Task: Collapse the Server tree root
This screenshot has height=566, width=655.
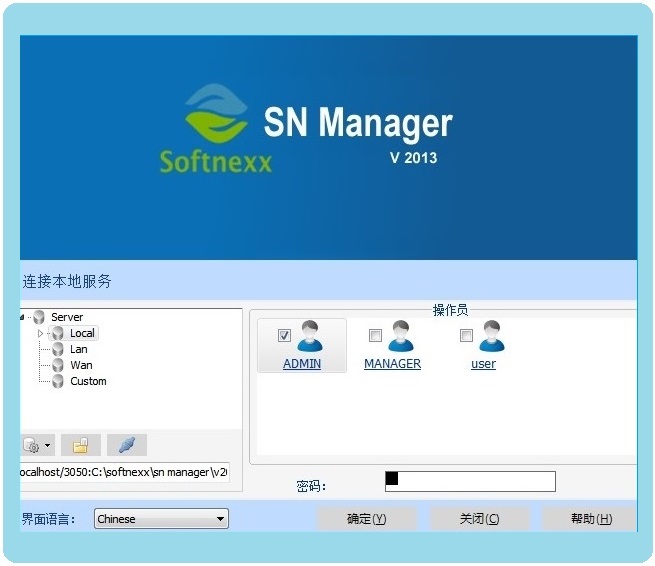Action: (x=22, y=317)
